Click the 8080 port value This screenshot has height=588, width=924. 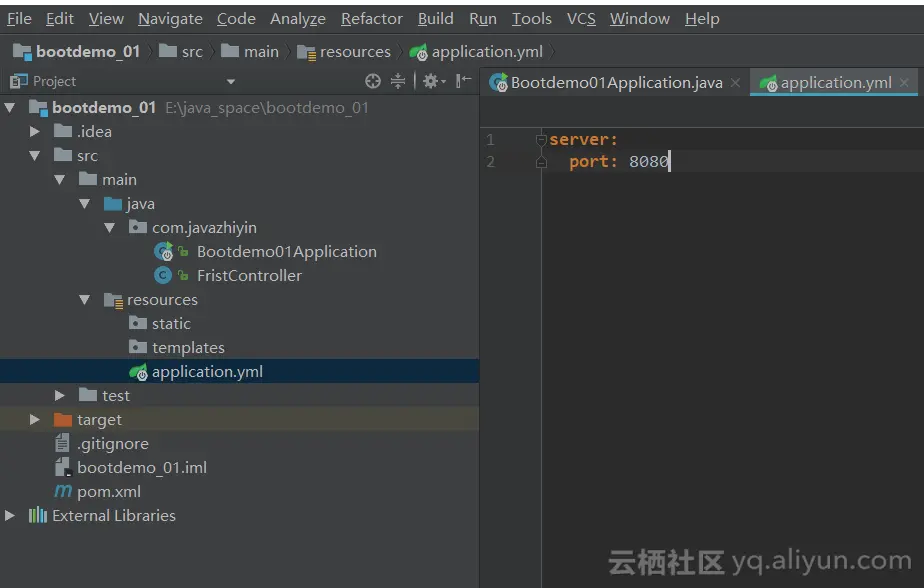click(x=649, y=161)
